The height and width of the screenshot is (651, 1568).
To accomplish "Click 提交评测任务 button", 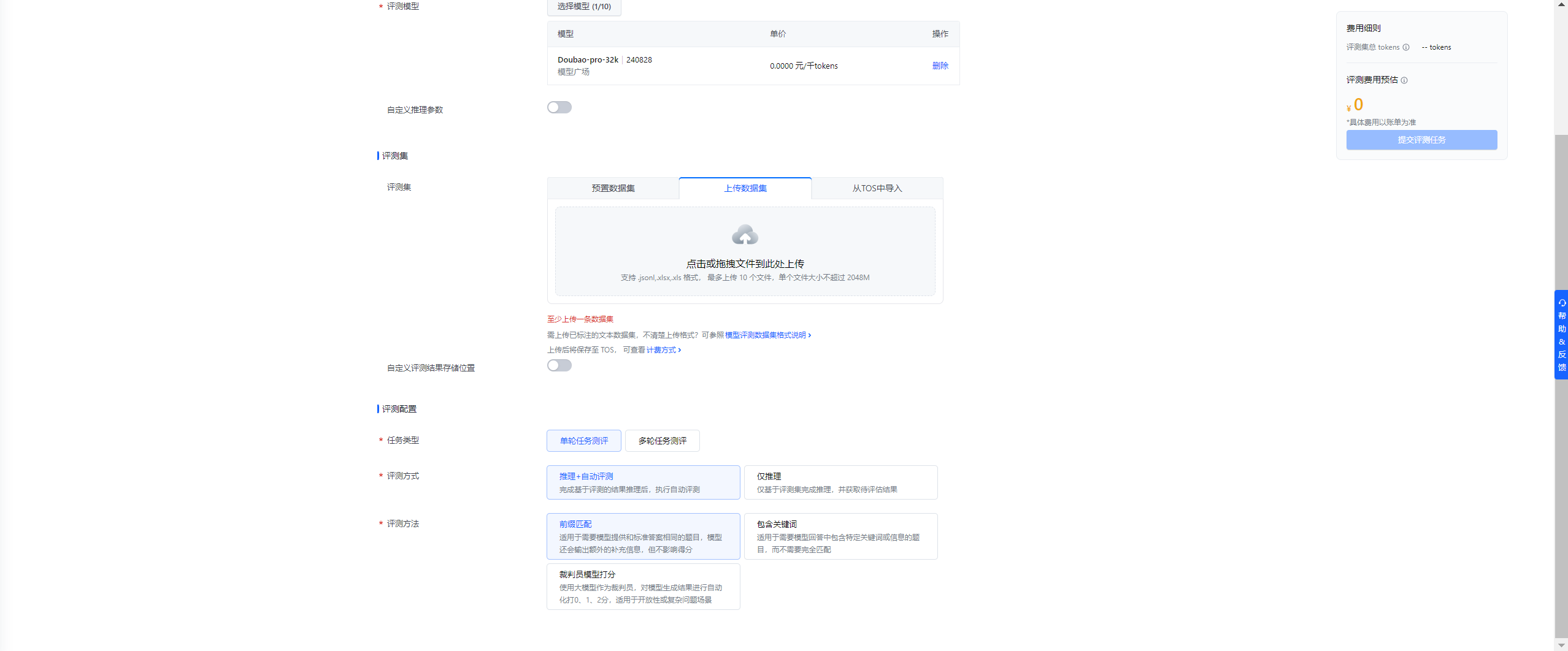I will tap(1421, 140).
